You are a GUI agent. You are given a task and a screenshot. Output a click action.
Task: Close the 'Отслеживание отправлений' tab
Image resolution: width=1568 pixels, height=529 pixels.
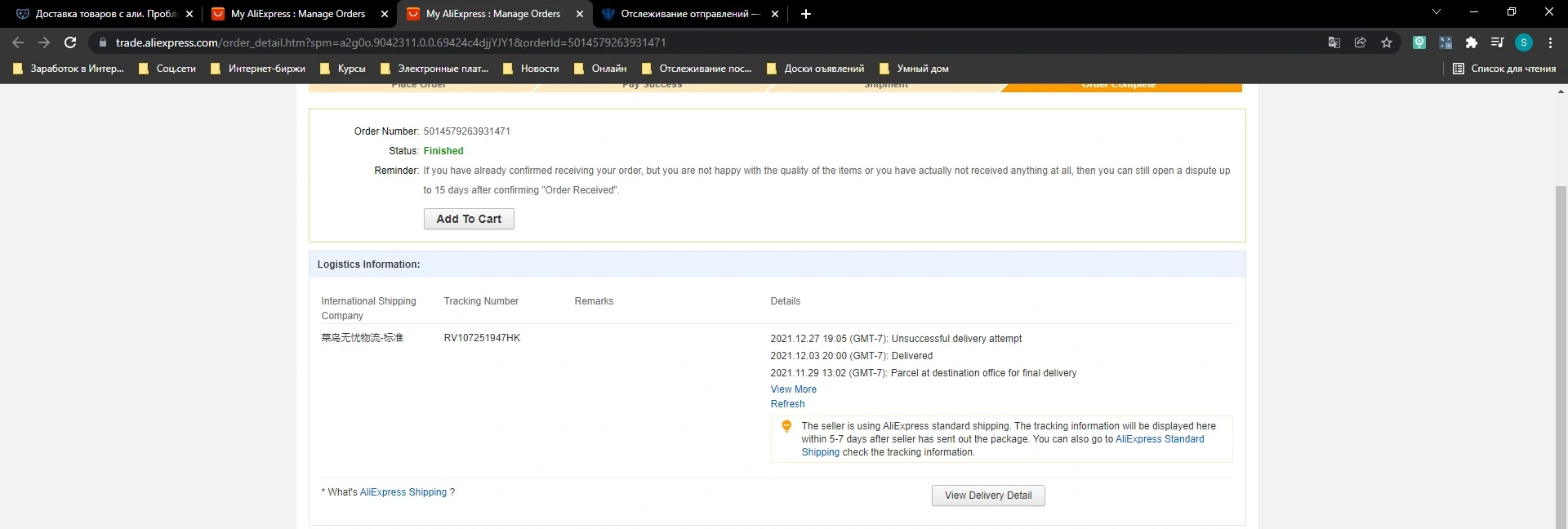click(x=775, y=14)
